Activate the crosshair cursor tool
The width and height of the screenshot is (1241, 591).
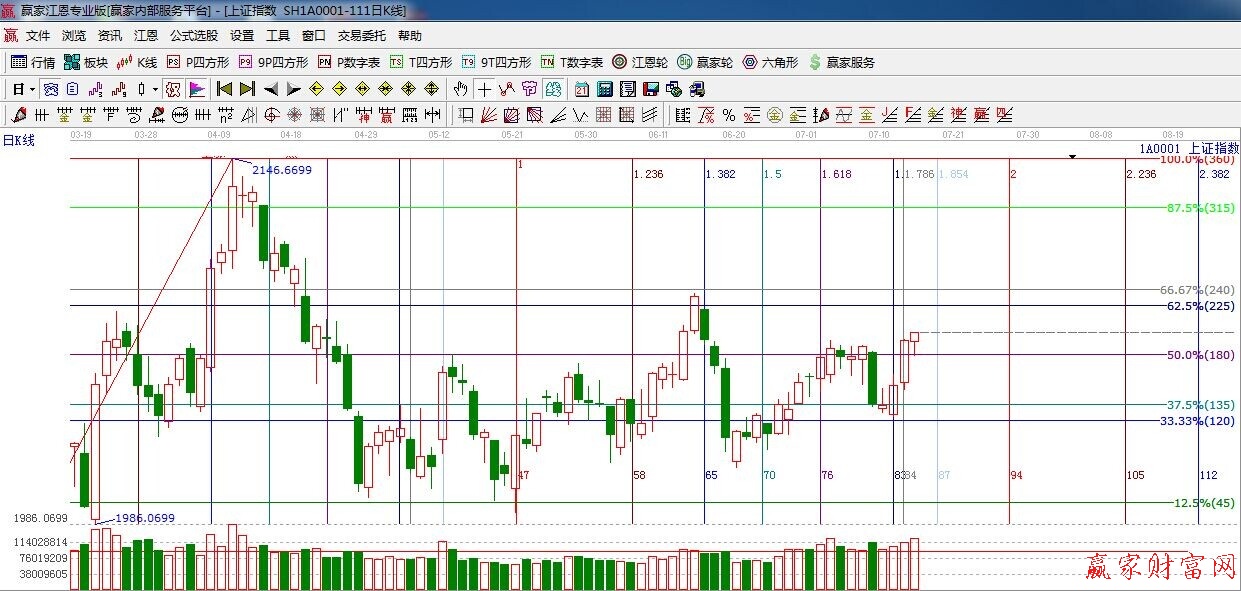[484, 89]
